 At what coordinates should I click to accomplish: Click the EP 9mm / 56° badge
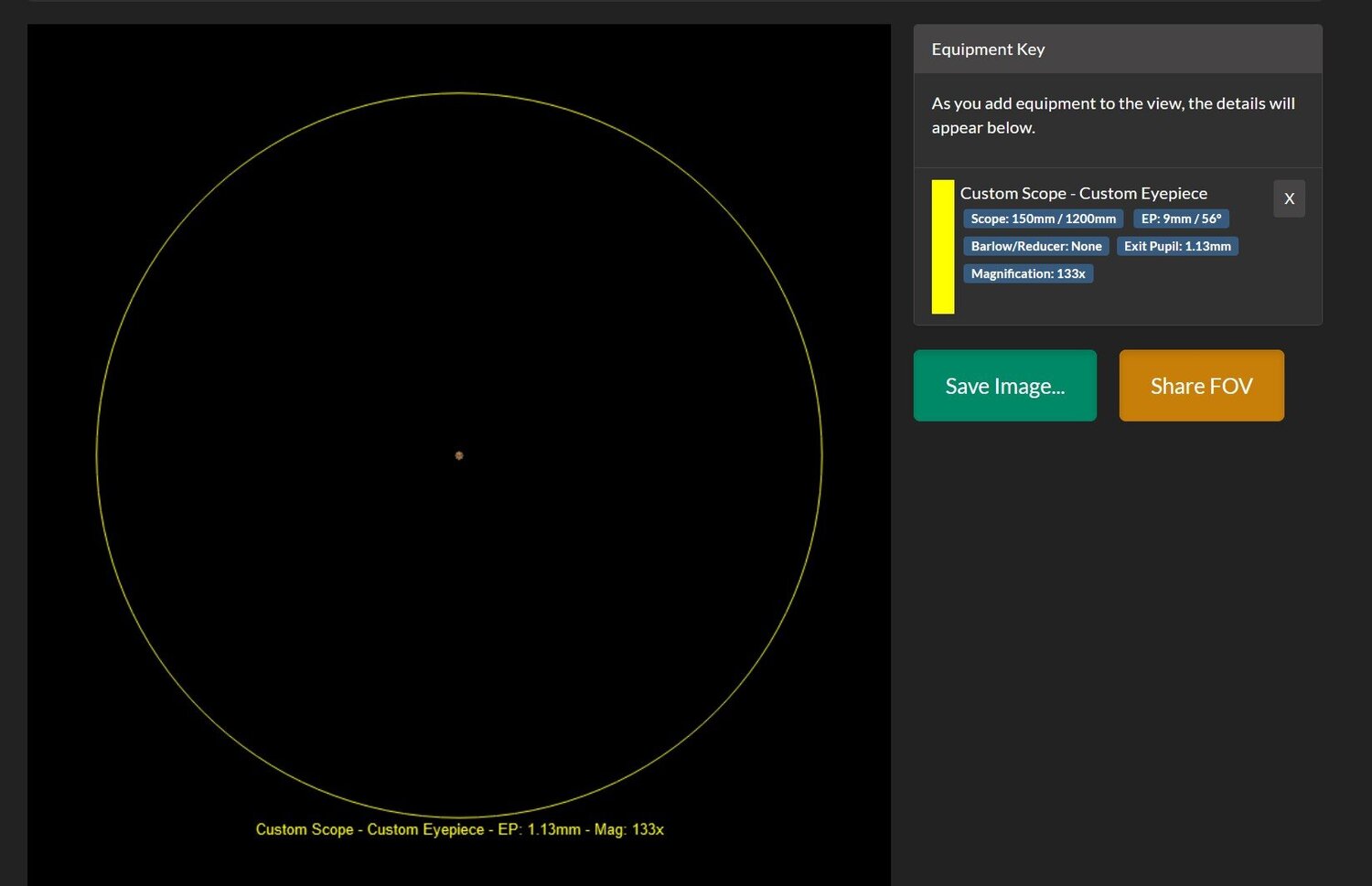pos(1181,219)
